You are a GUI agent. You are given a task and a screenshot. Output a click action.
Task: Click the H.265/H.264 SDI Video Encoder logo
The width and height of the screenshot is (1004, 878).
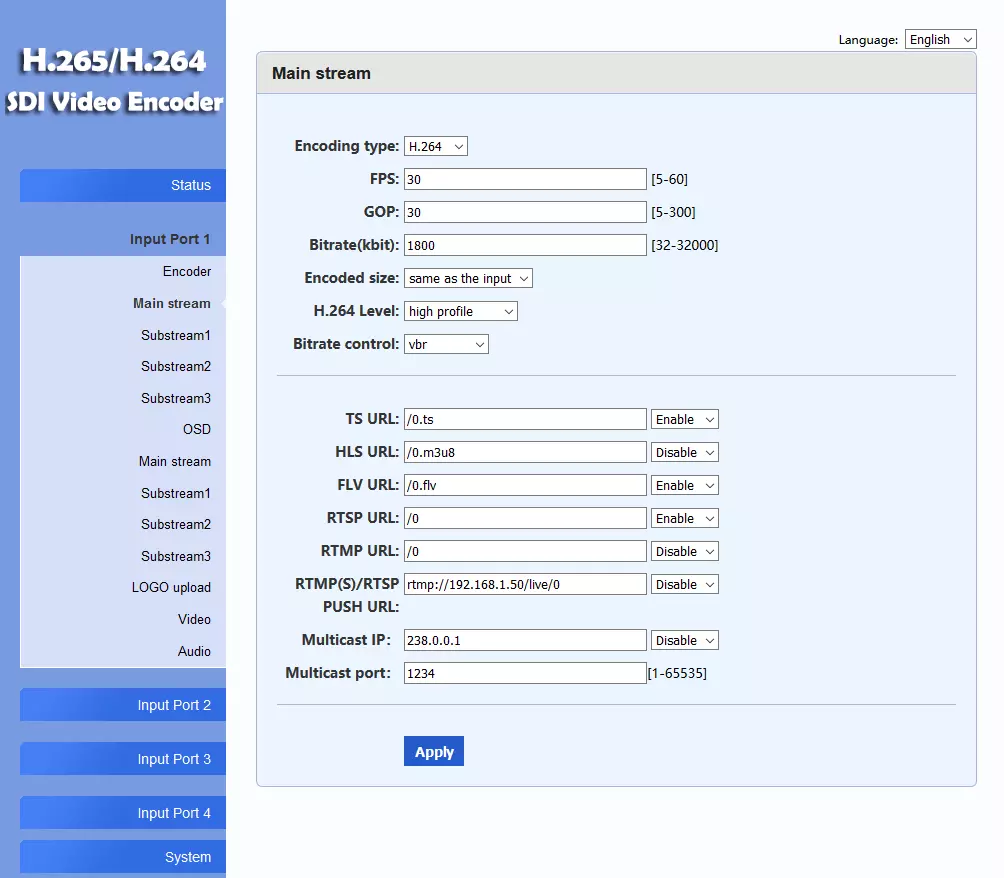tap(114, 81)
